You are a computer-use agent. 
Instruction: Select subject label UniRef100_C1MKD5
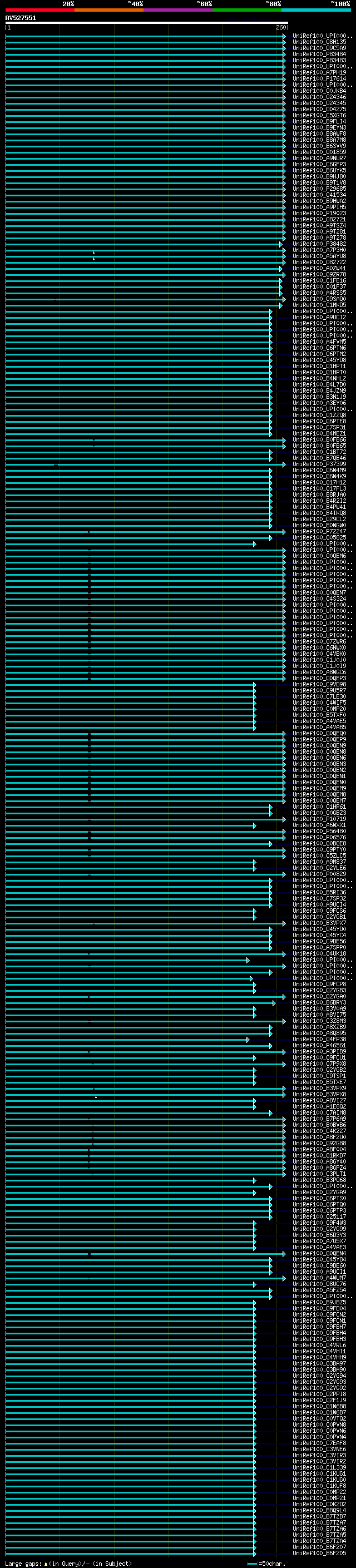click(319, 305)
